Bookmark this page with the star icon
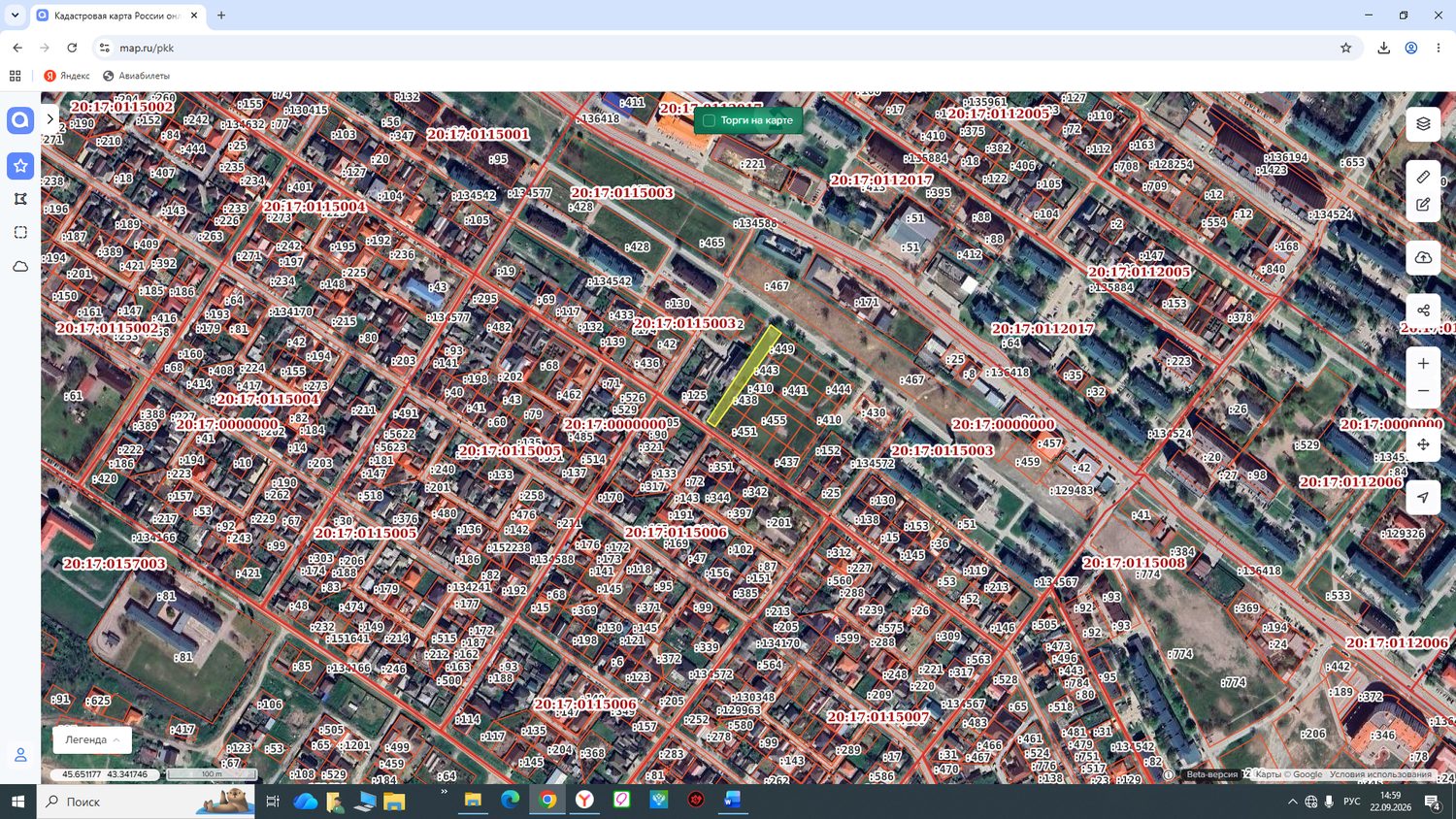1456x819 pixels. click(x=1345, y=48)
